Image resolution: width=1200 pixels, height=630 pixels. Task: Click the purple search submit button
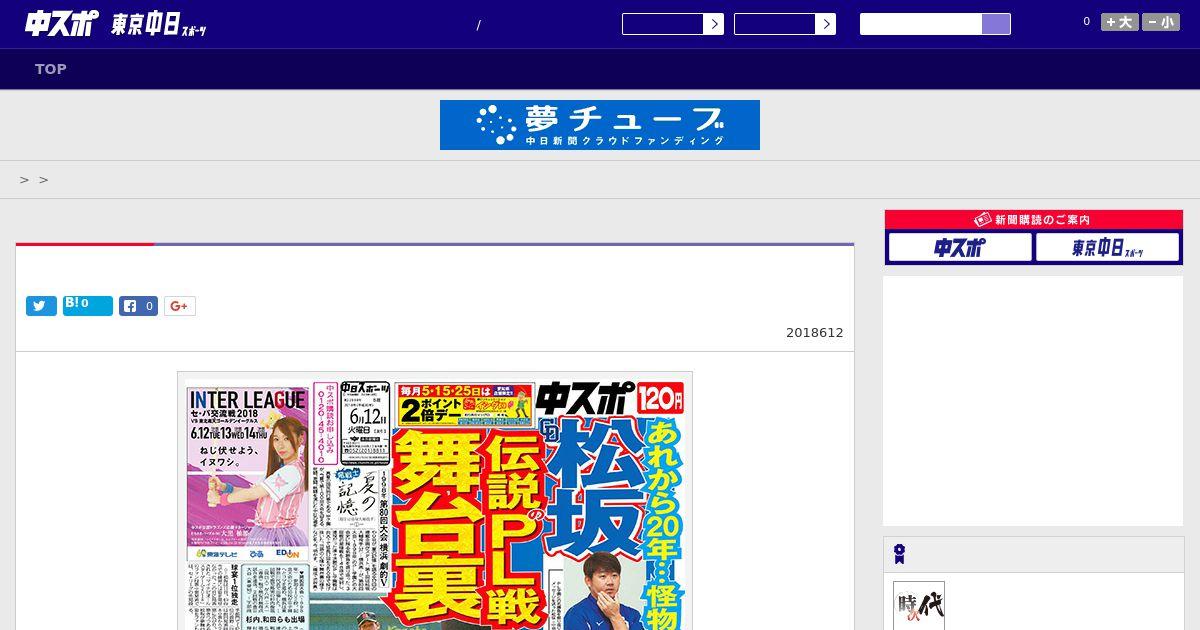996,24
